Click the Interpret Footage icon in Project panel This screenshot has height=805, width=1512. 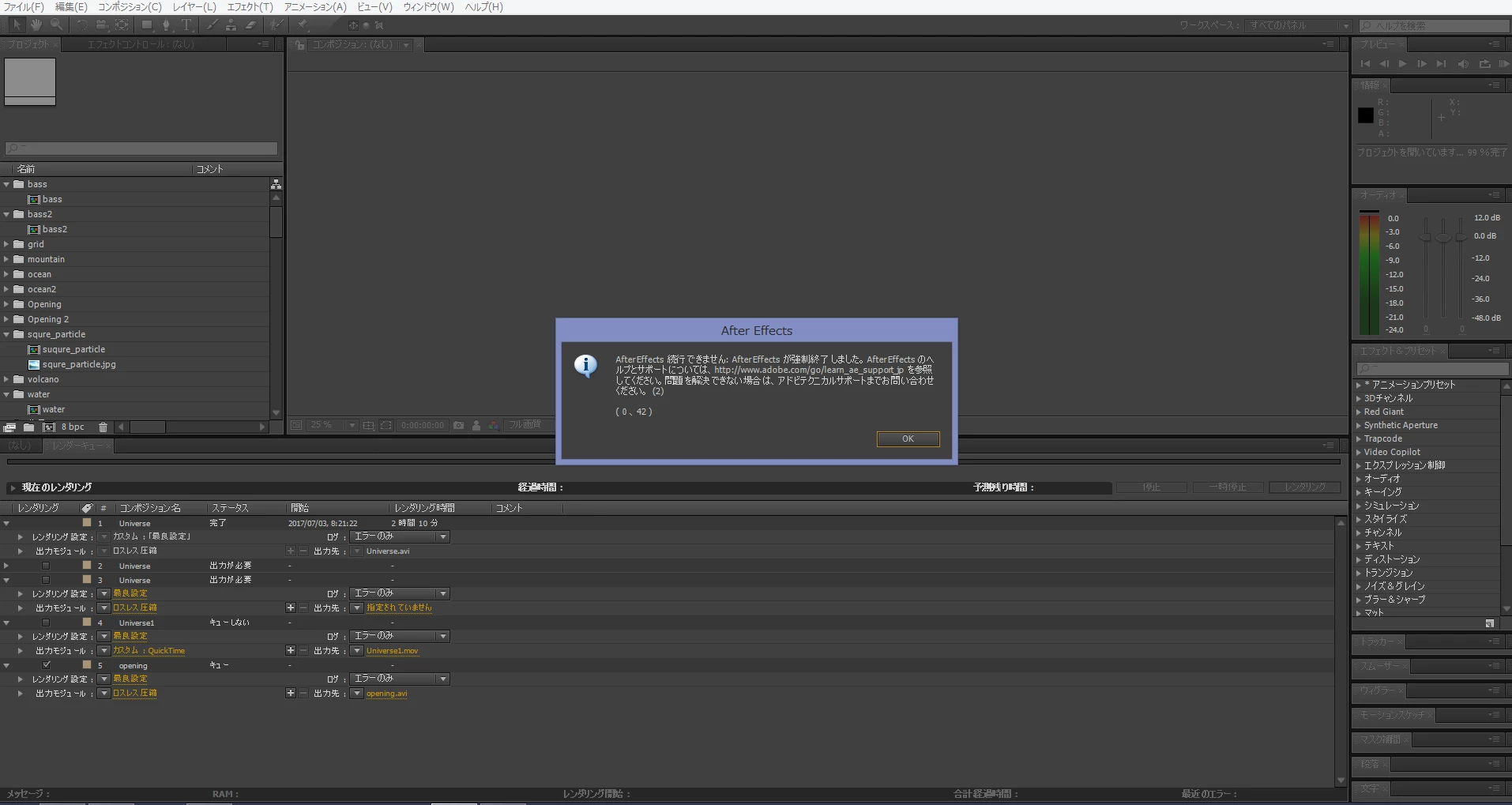click(x=9, y=427)
